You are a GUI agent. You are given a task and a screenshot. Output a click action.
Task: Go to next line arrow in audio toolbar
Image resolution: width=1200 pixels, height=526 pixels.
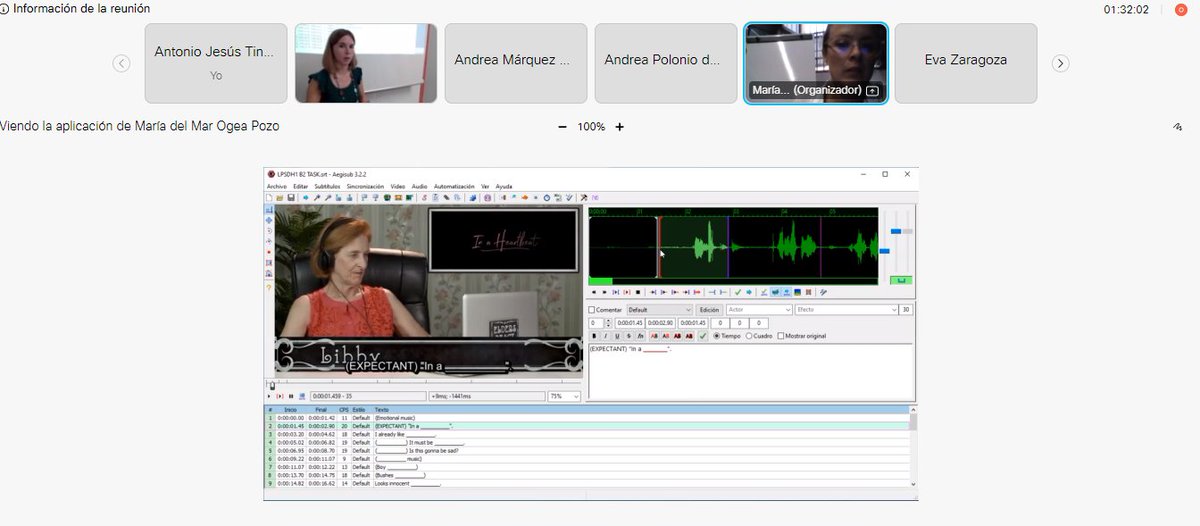pyautogui.click(x=749, y=292)
